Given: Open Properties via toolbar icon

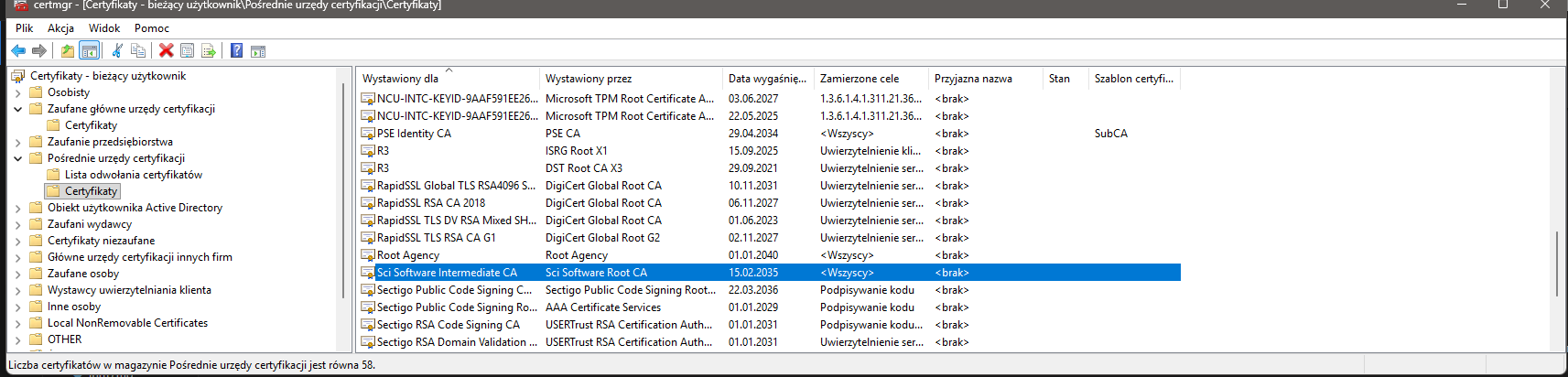Looking at the screenshot, I should (x=187, y=51).
